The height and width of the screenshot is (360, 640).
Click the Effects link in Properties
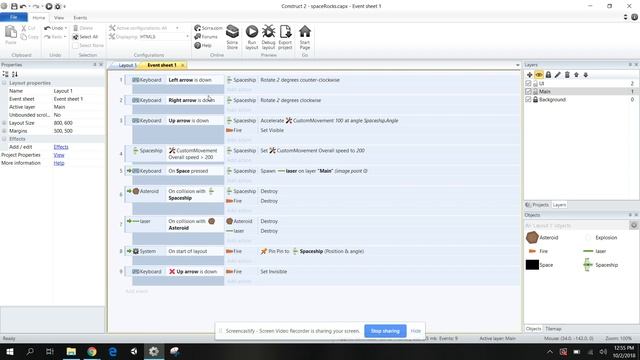(61, 147)
